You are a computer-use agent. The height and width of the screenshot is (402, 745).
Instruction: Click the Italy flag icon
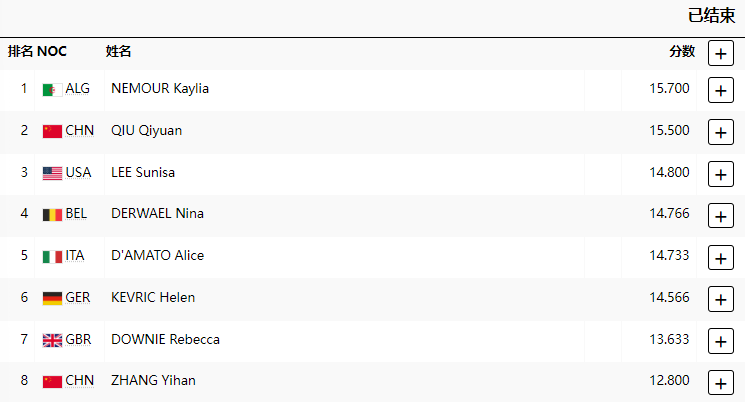(52, 256)
